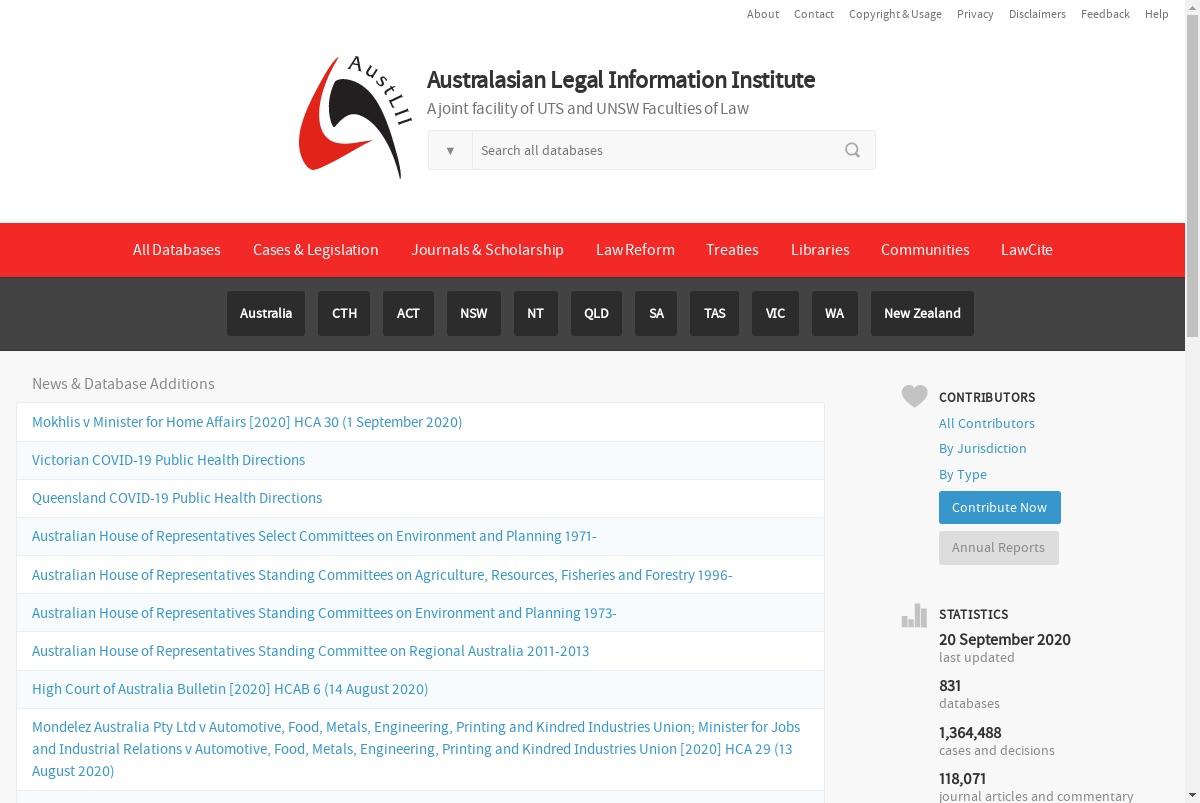
Task: Open Standing Committee on Regional Australia 2011-2013
Action: (x=310, y=651)
